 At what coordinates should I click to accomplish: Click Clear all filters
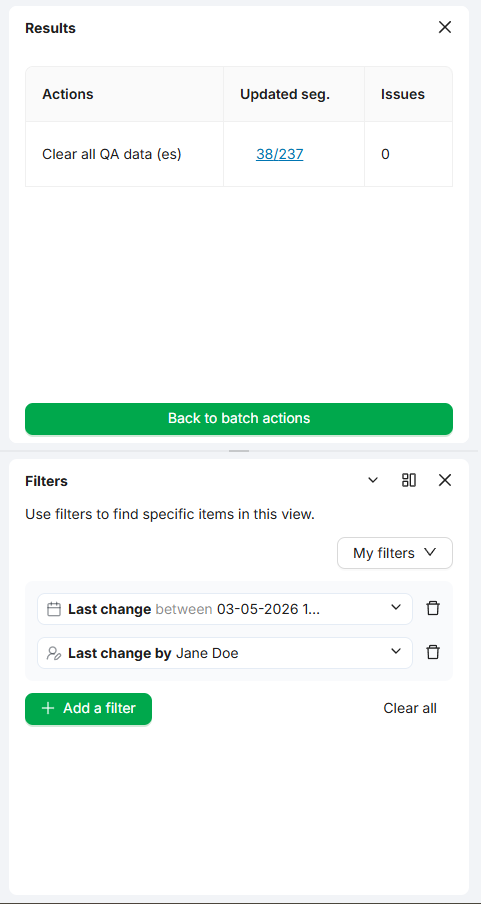click(410, 708)
